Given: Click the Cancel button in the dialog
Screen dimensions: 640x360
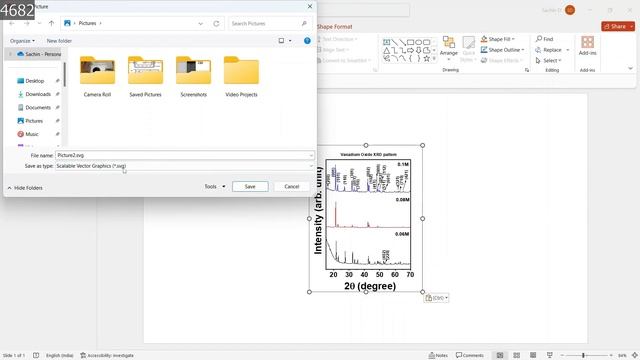Looking at the screenshot, I should (292, 186).
